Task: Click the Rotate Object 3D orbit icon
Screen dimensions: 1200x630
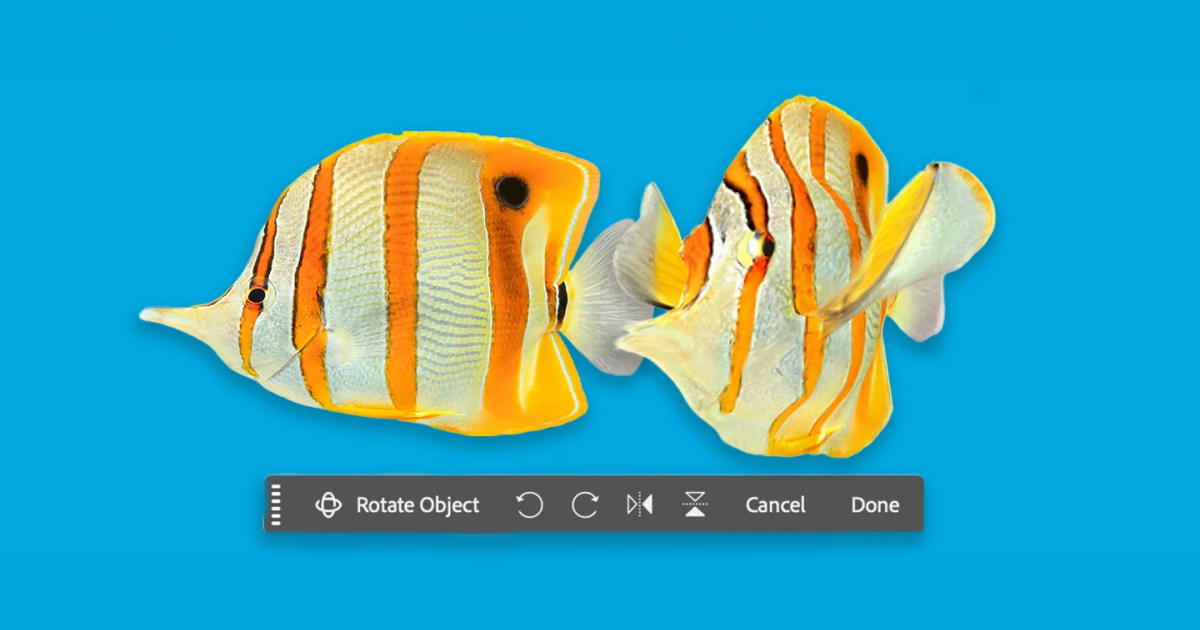Action: coord(328,505)
